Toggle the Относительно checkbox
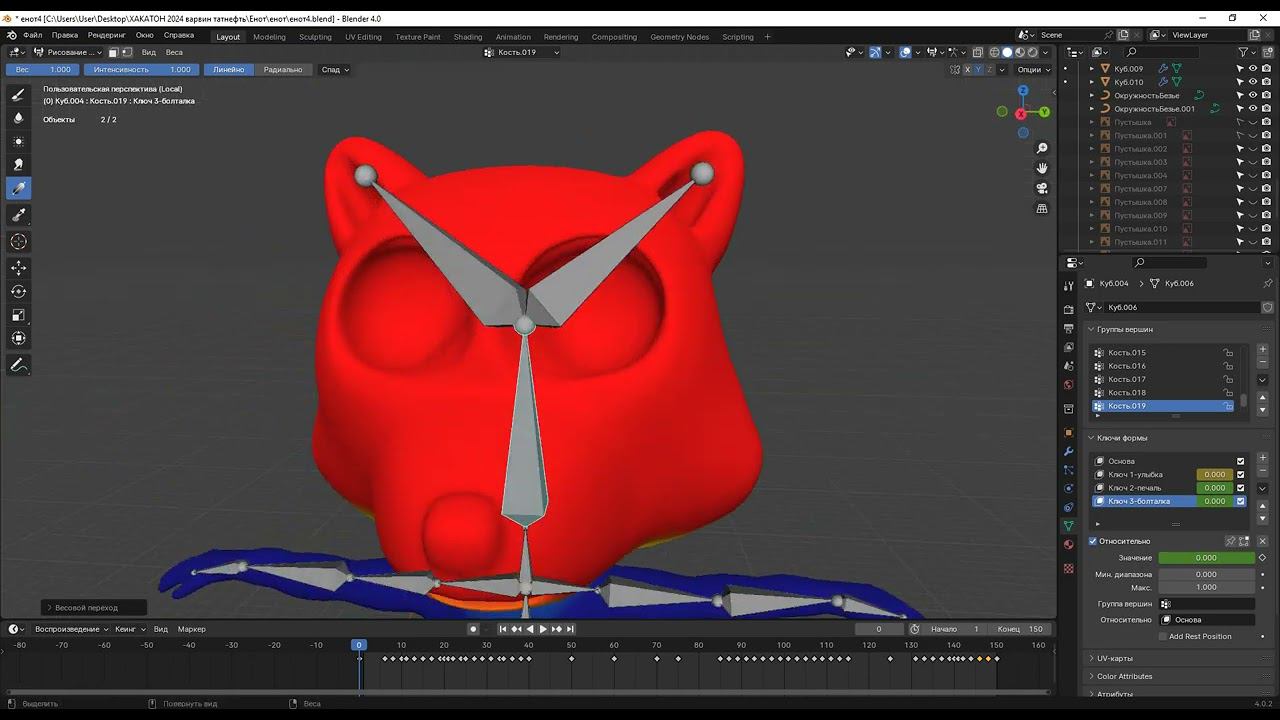1280x720 pixels. point(1093,541)
